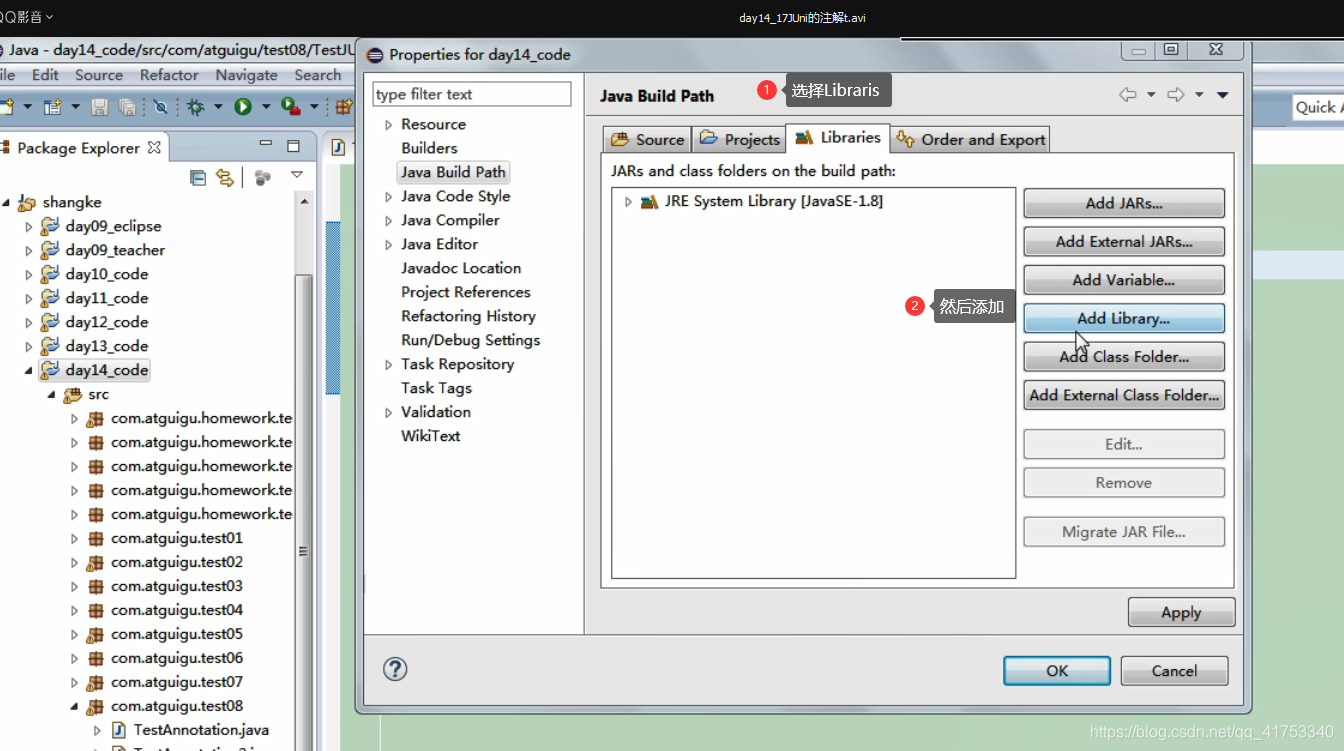The width and height of the screenshot is (1344, 751).
Task: Click the New wizard icon with list
Action: pos(52,106)
